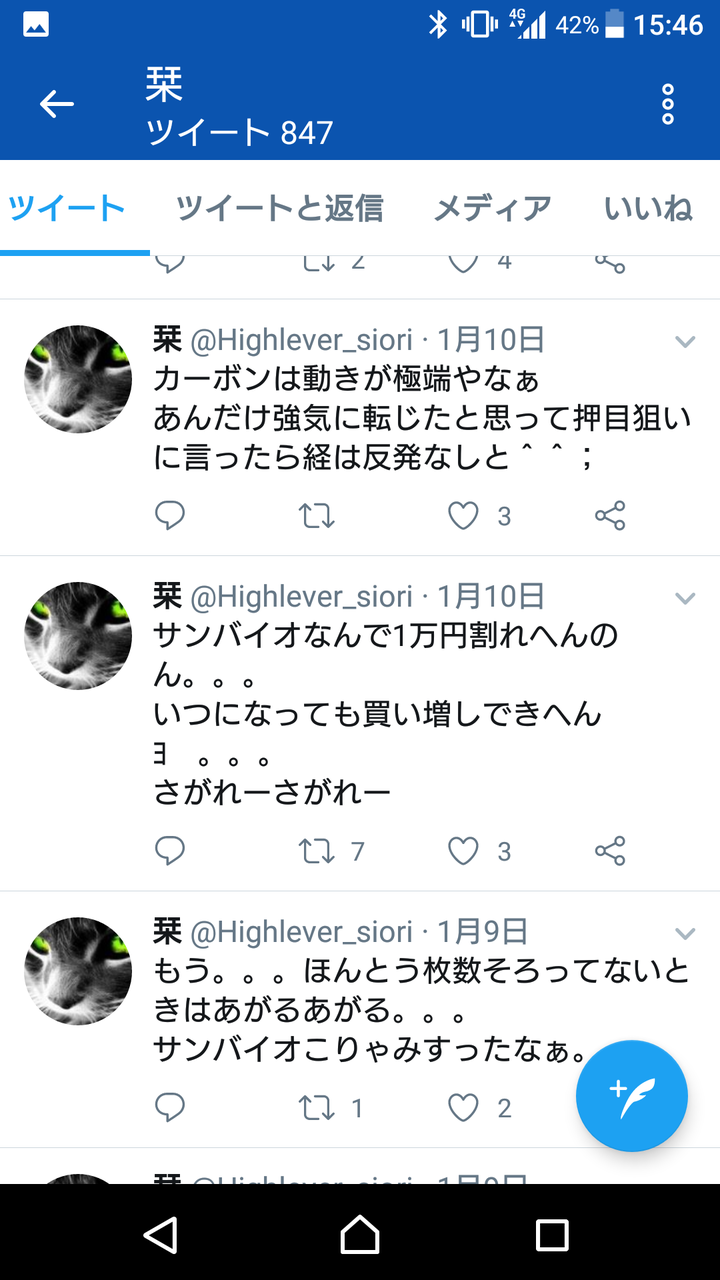The width and height of the screenshot is (720, 1280).
Task: Open @Highlever_siori handle on カーボン tweet
Action: (x=301, y=340)
